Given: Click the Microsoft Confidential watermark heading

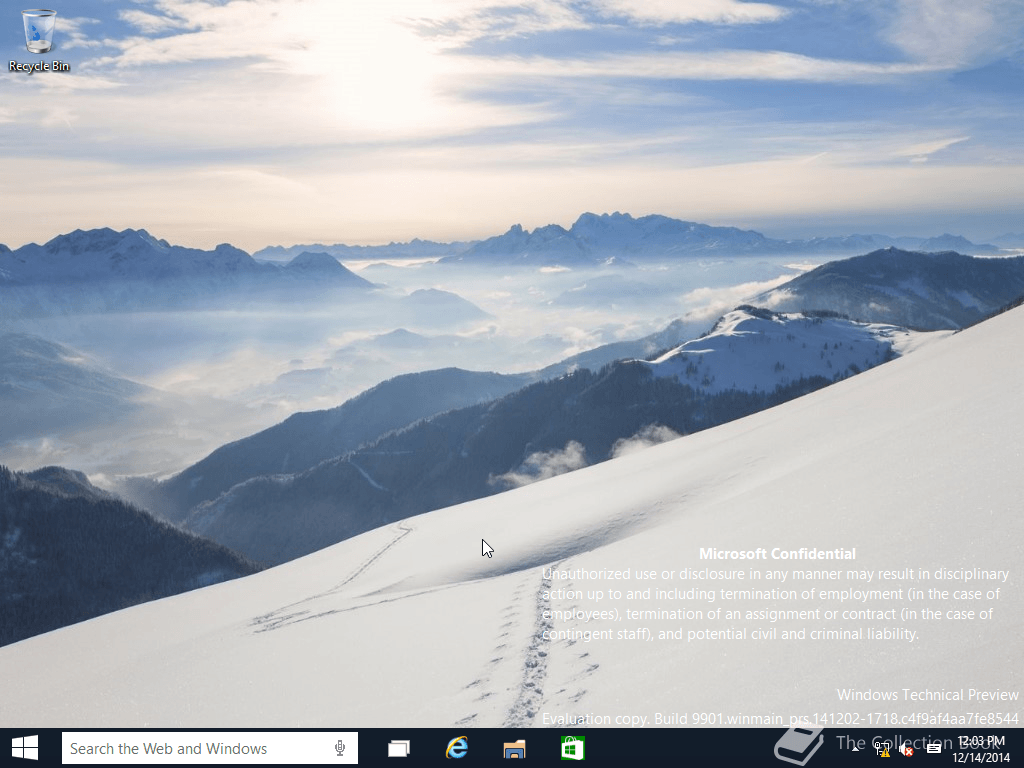Looking at the screenshot, I should click(x=777, y=553).
